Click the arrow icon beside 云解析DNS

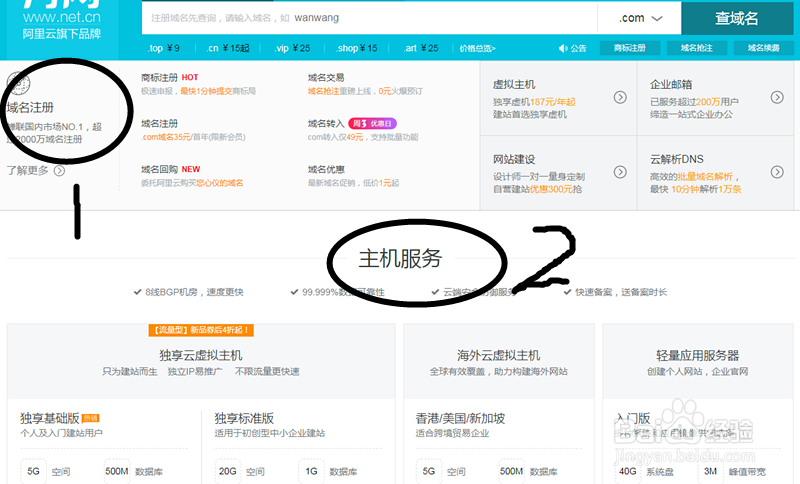click(777, 172)
